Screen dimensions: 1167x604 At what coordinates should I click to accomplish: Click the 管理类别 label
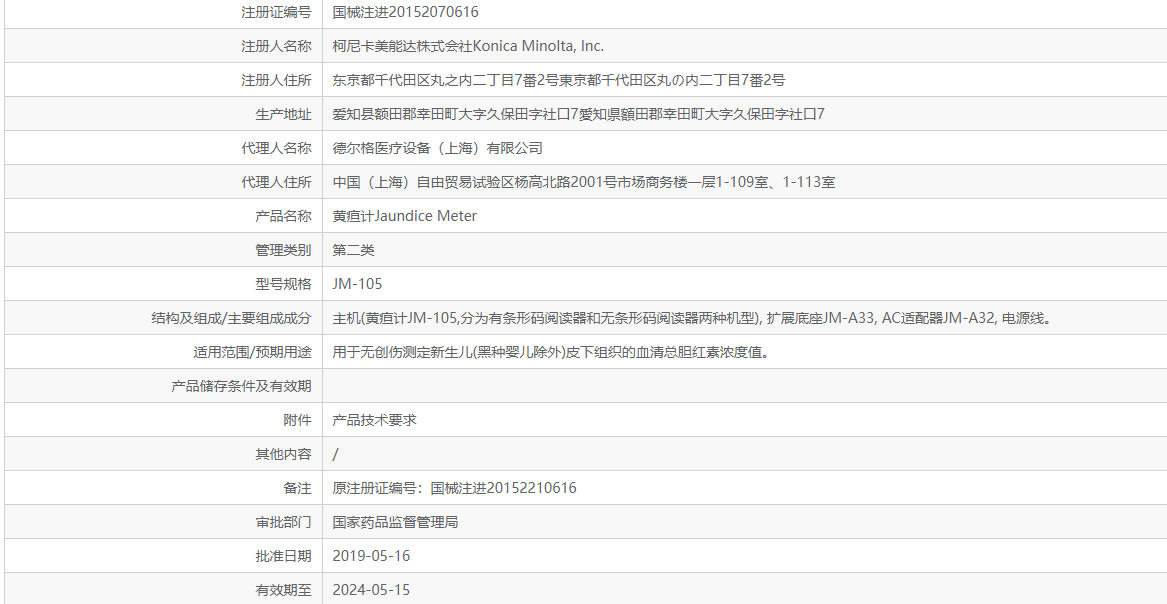coord(284,251)
